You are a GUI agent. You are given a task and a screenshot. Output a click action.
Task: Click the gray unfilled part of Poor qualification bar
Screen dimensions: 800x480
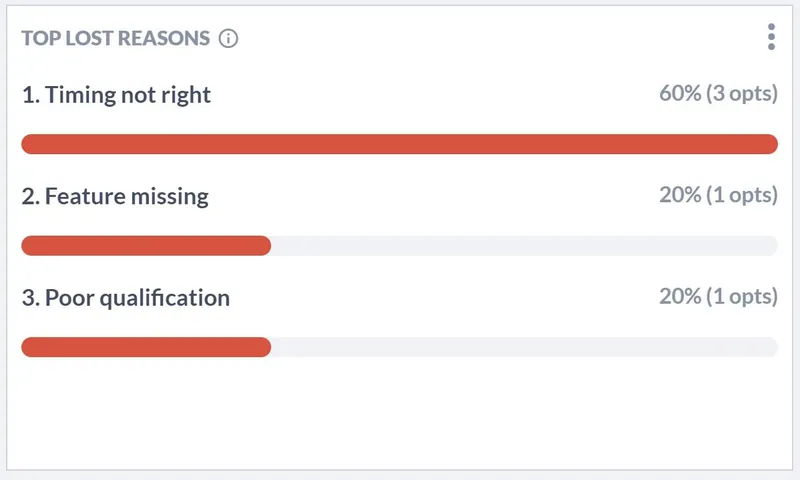tap(524, 347)
